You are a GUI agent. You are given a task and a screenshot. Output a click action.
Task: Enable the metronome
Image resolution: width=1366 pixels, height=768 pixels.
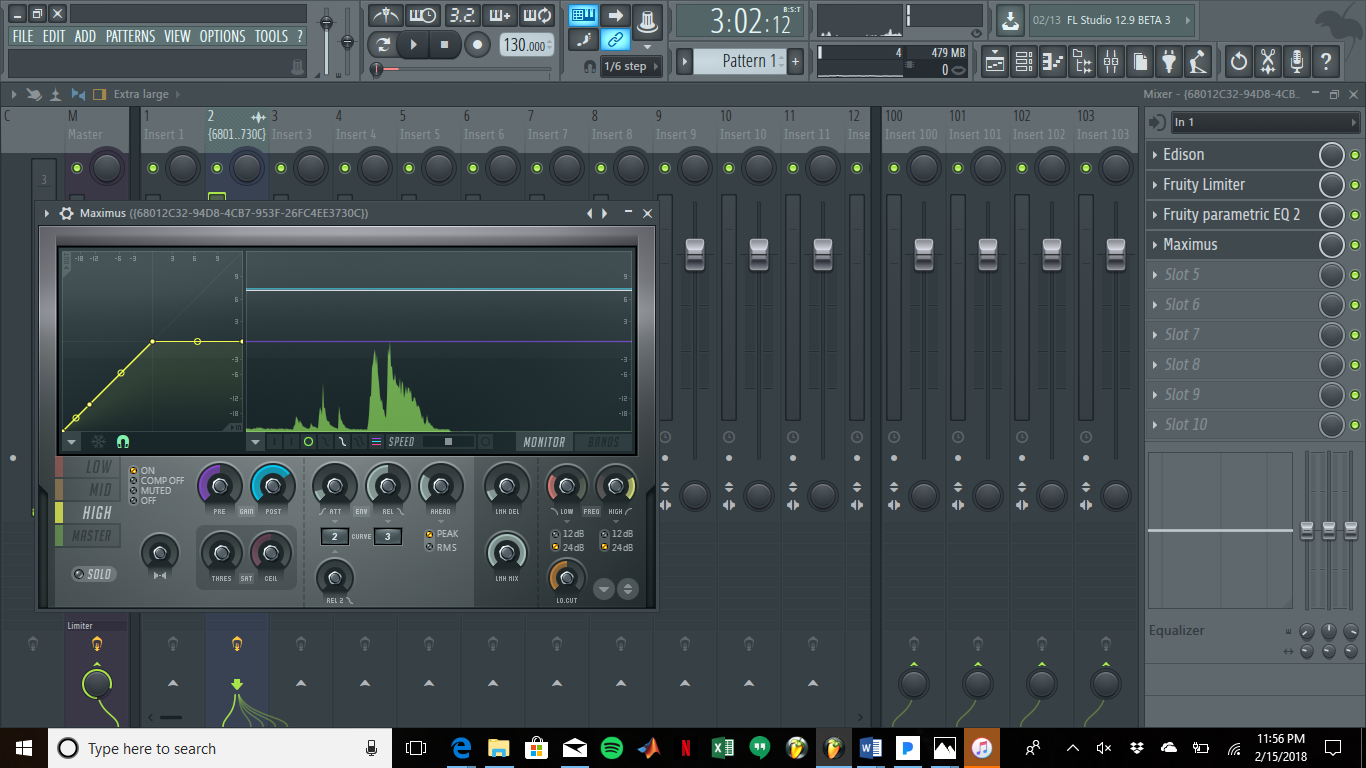(x=387, y=15)
